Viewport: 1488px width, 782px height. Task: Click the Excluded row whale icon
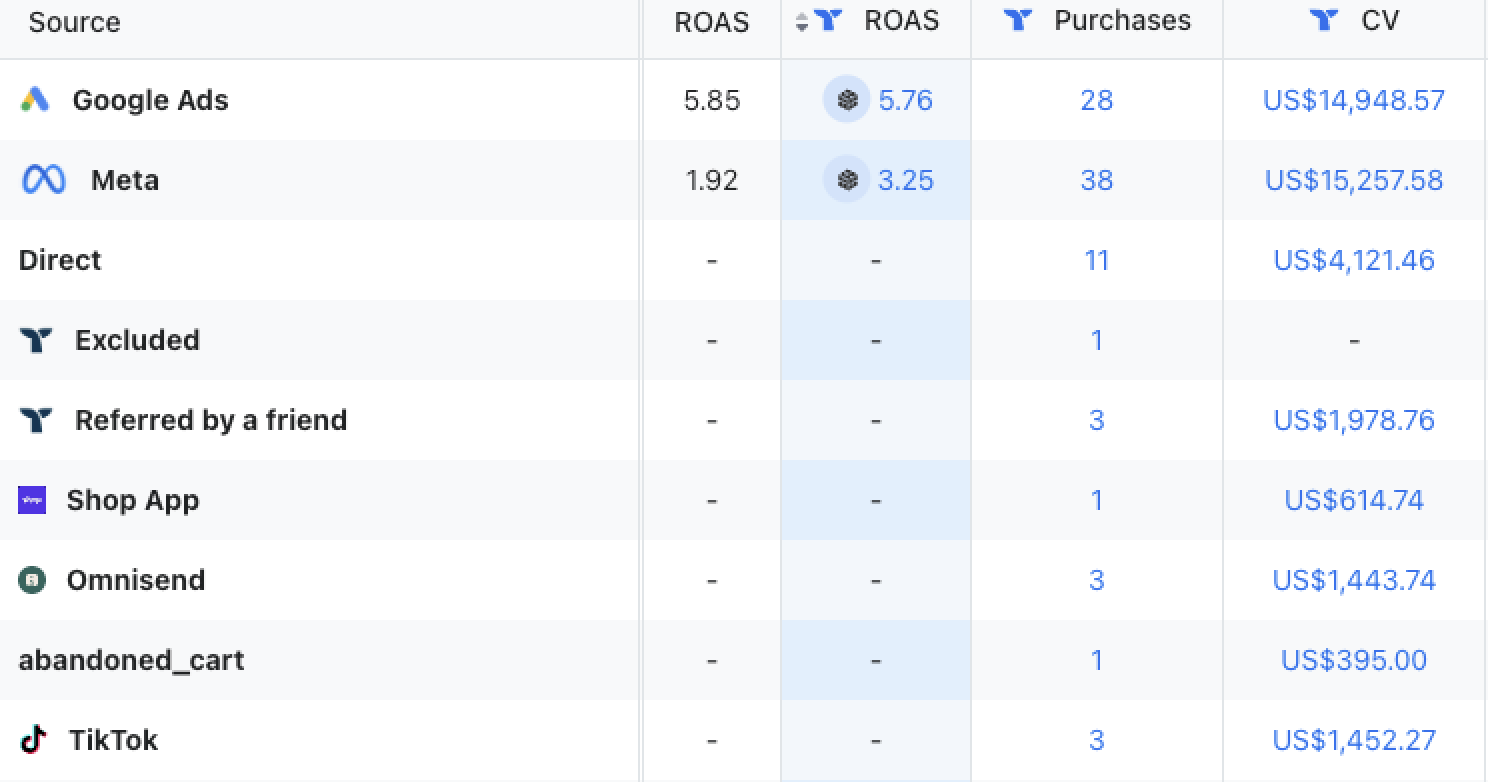(35, 340)
